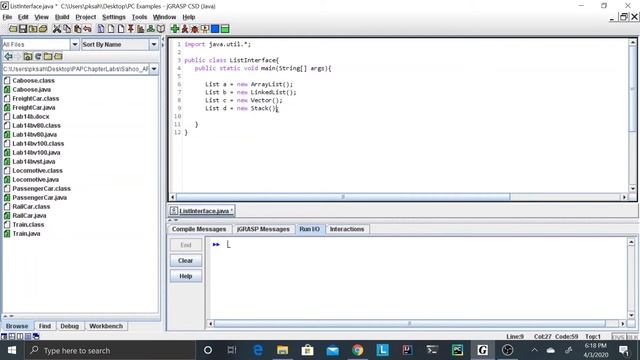Click the taskbar search box
The height and width of the screenshot is (360, 640).
(x=109, y=350)
